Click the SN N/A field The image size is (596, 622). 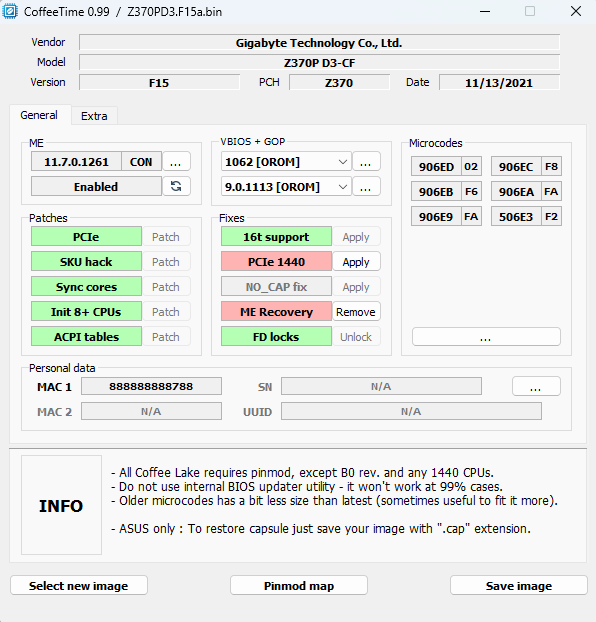(x=381, y=386)
